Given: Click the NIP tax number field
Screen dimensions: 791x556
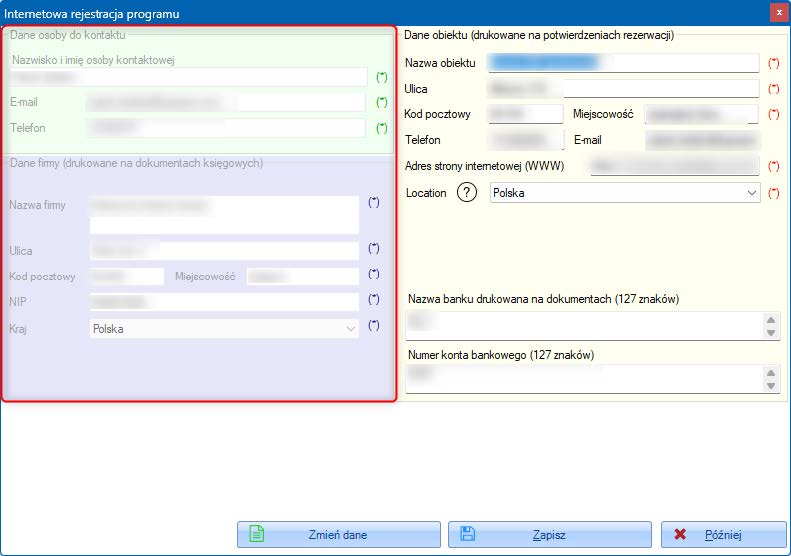Looking at the screenshot, I should click(x=223, y=302).
